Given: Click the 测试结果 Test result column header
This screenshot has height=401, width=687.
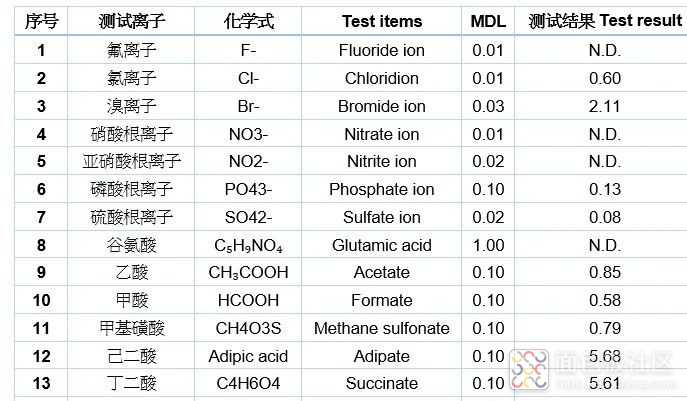Looking at the screenshot, I should 604,21.
